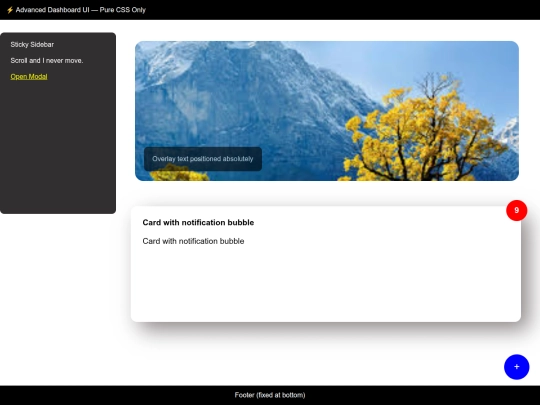This screenshot has width=540, height=405.
Task: Click 'Footer (fixed at bottom)' text
Action: pos(270,395)
